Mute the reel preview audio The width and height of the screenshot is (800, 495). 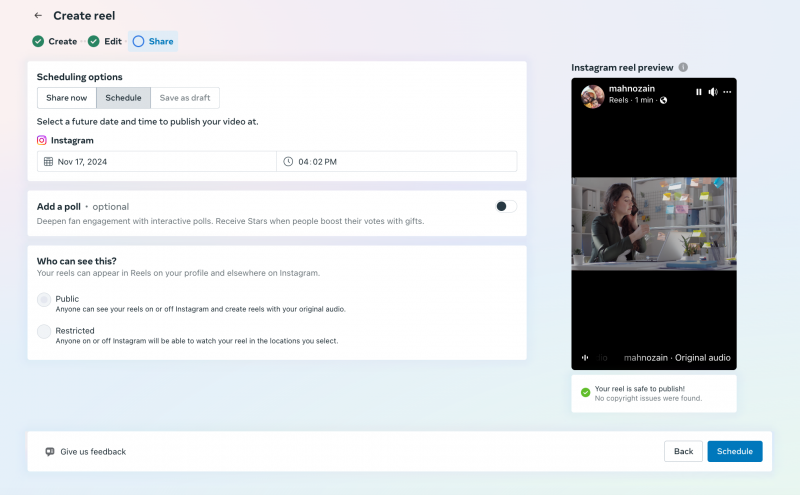[713, 92]
